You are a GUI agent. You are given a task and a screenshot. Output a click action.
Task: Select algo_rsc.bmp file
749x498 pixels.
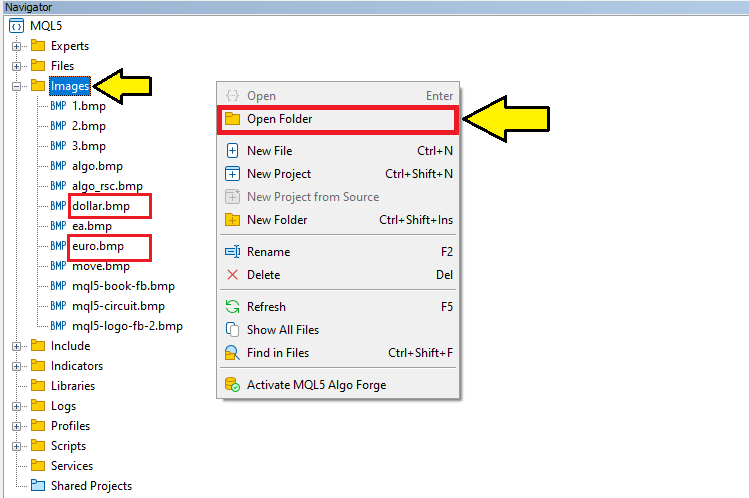click(x=107, y=186)
